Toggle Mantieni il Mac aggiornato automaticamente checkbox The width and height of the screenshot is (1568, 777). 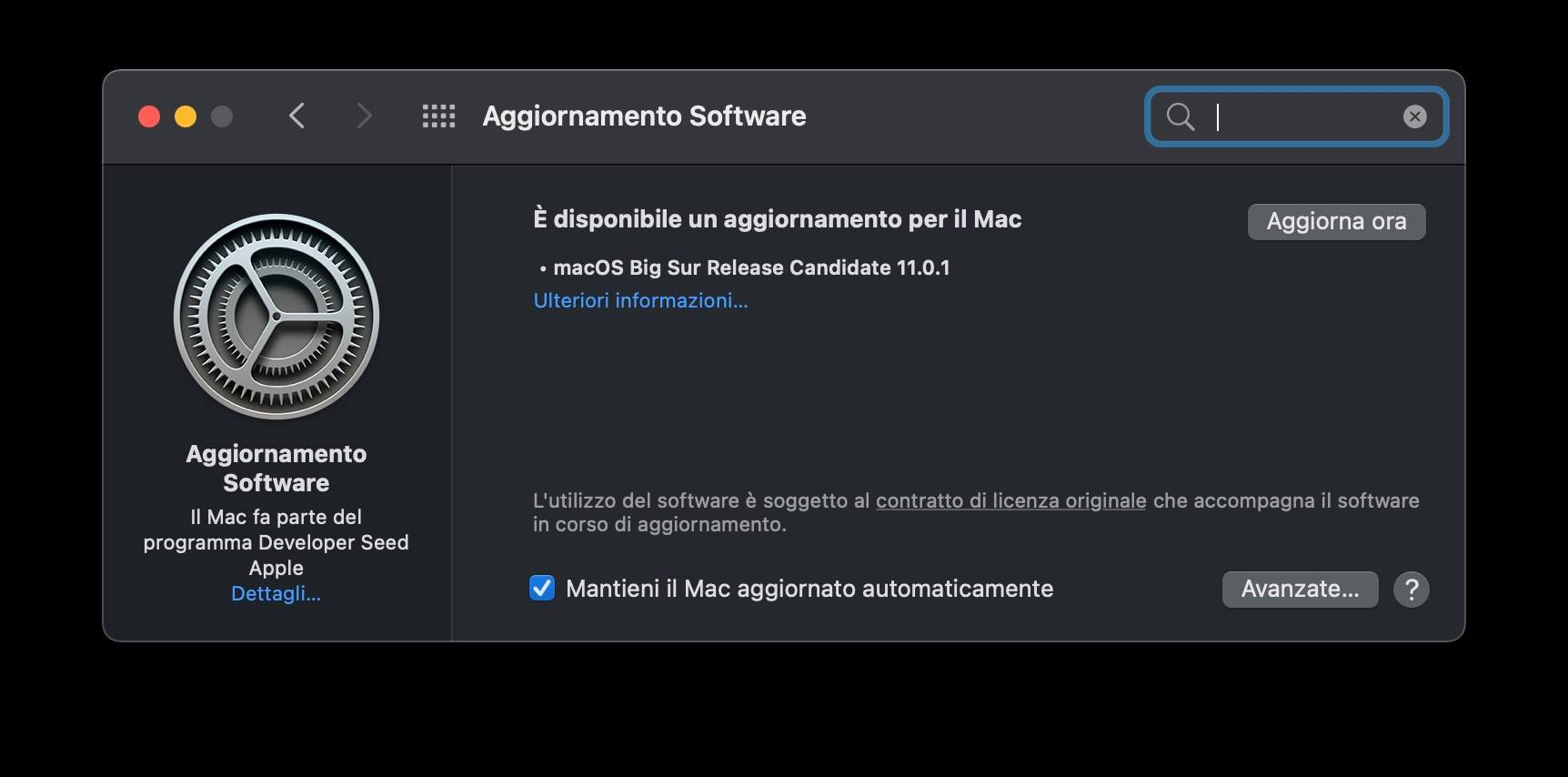pos(542,589)
